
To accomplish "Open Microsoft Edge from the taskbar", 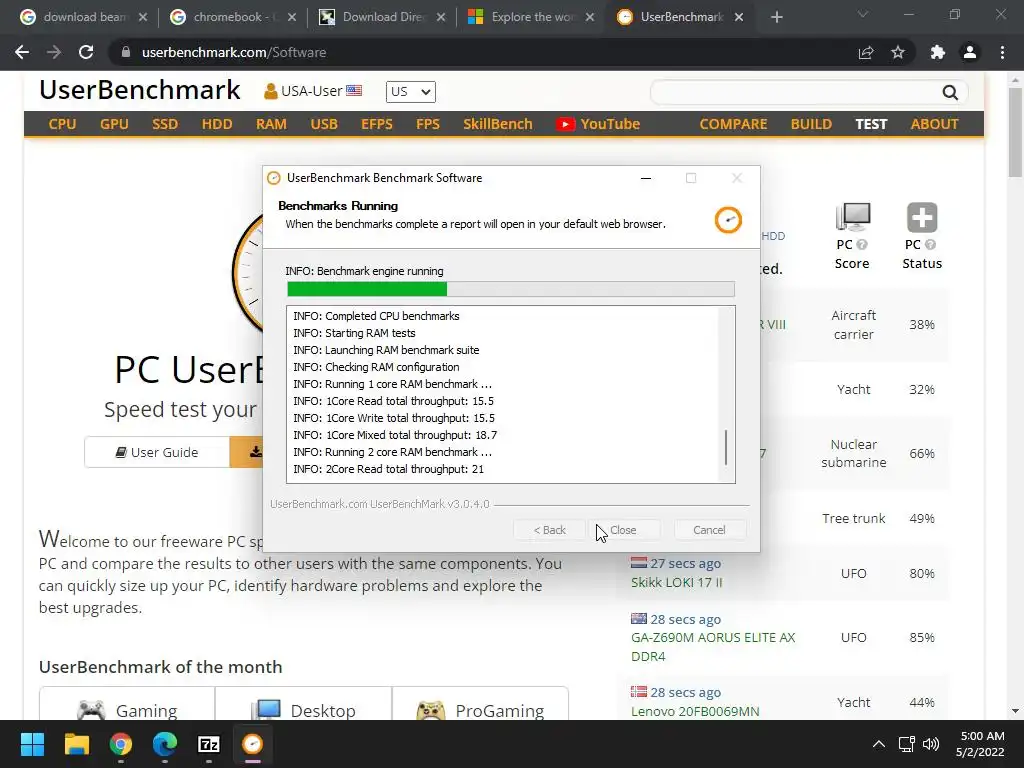I will (165, 744).
